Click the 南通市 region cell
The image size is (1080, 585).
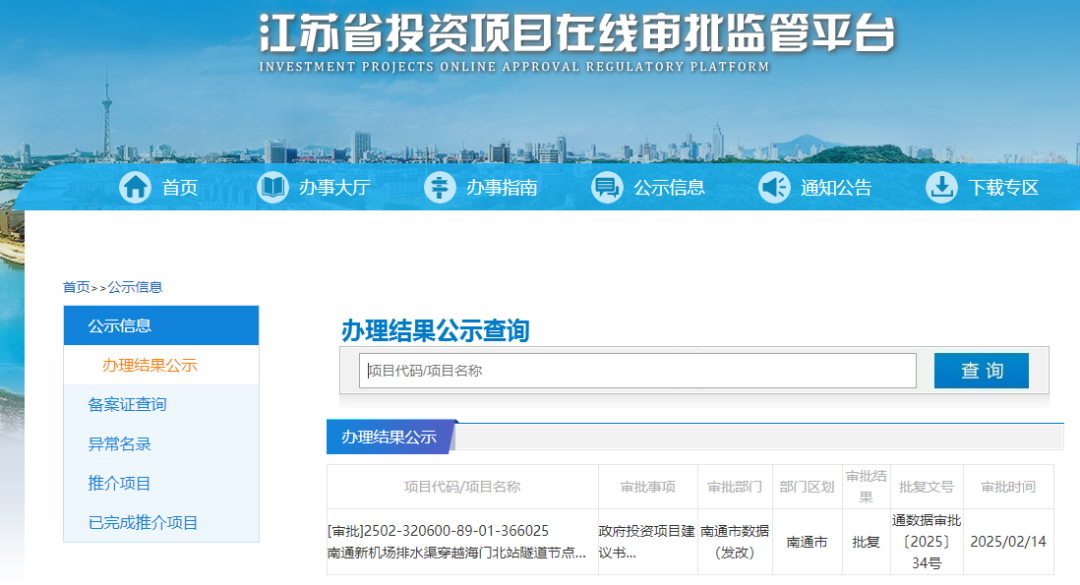(x=807, y=542)
